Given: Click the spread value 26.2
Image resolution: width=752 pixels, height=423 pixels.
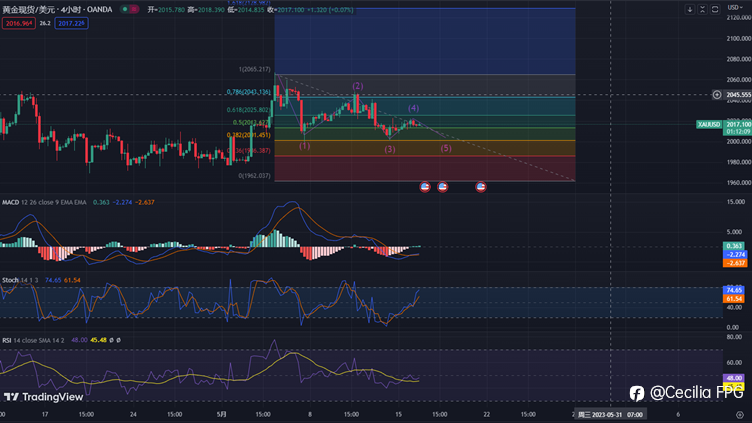Looking at the screenshot, I should 45,23.
